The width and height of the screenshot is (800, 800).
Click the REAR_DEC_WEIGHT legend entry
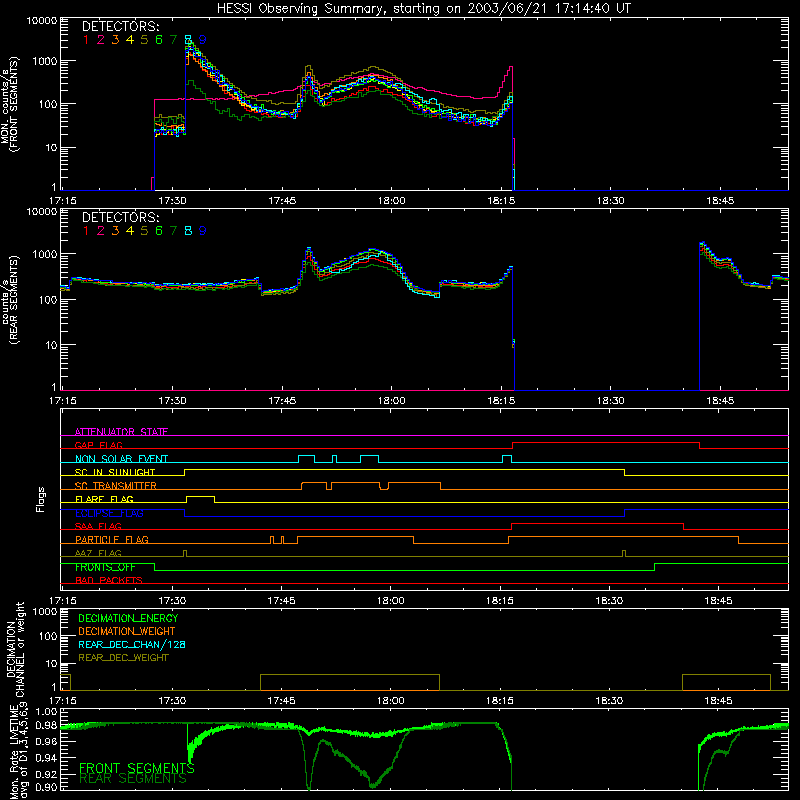123,658
